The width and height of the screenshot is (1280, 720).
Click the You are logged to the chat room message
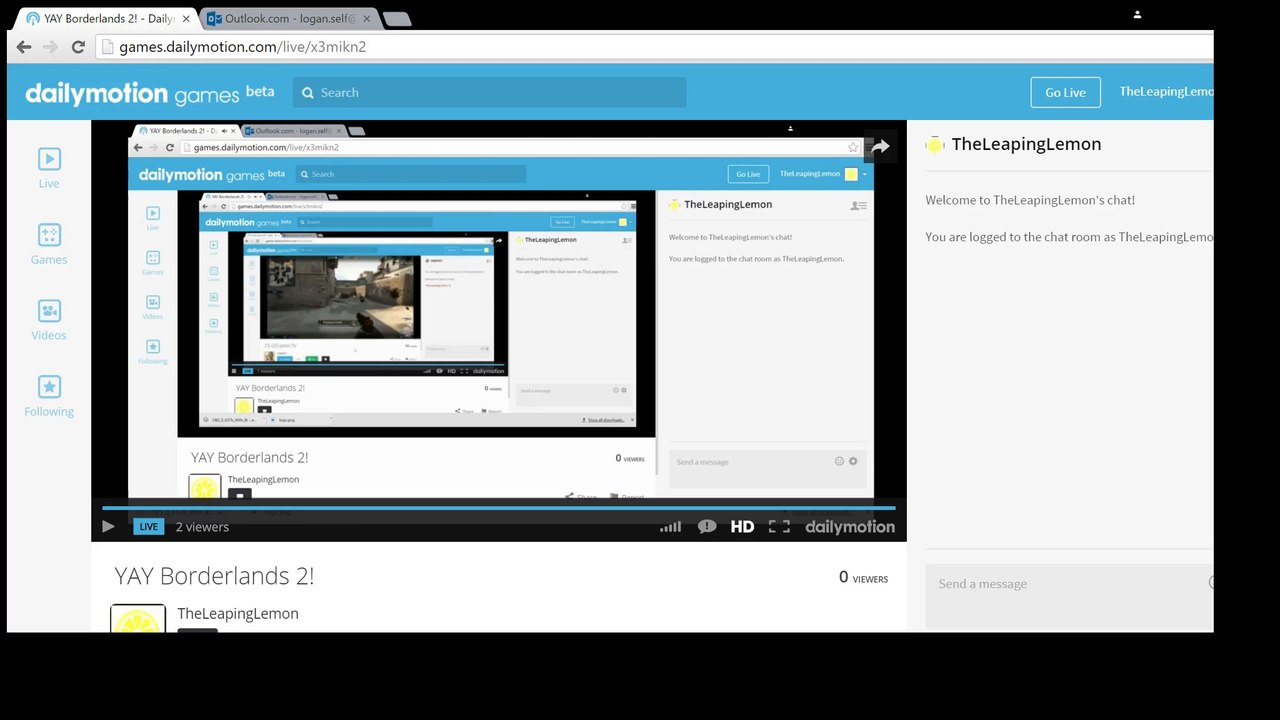(x=1069, y=237)
